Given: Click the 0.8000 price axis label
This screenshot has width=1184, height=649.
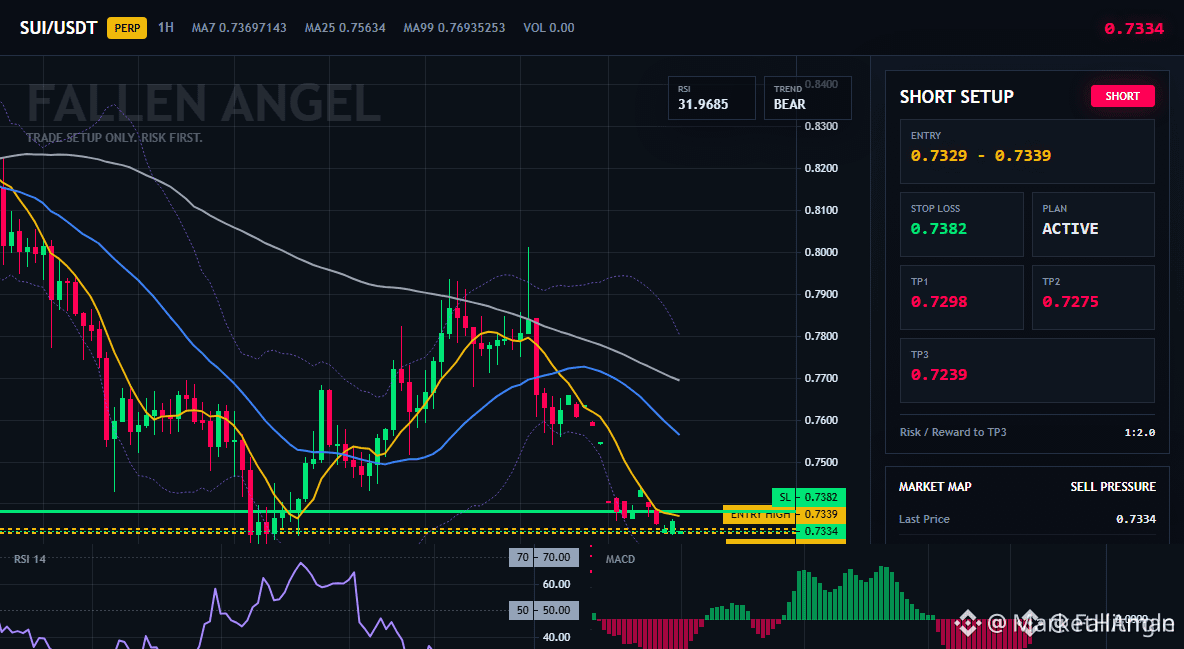Looking at the screenshot, I should coord(822,252).
